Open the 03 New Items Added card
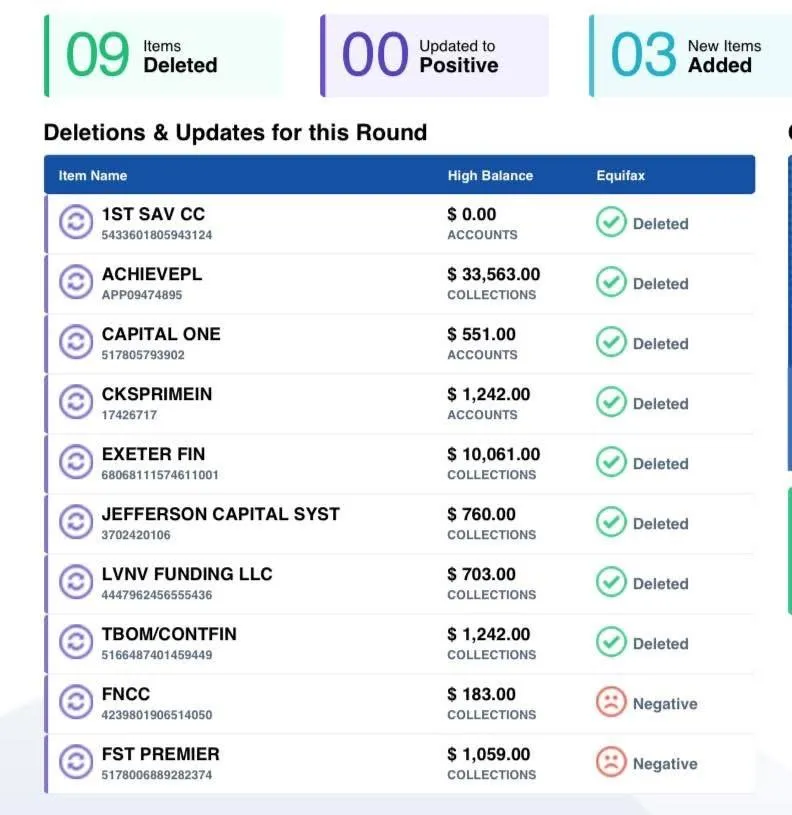The image size is (792, 815). click(690, 56)
